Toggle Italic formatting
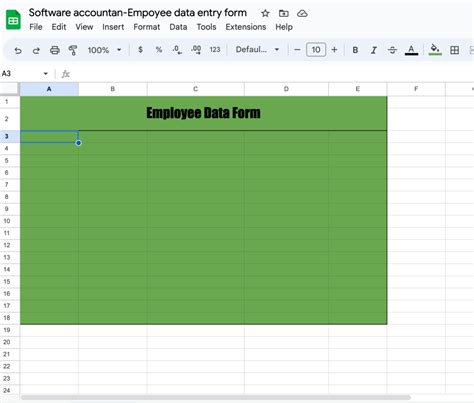The width and height of the screenshot is (474, 403). point(374,50)
